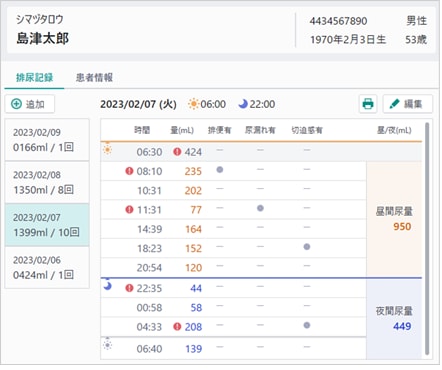Open the 2023/02/06 record entry
The image size is (442, 370).
47,267
